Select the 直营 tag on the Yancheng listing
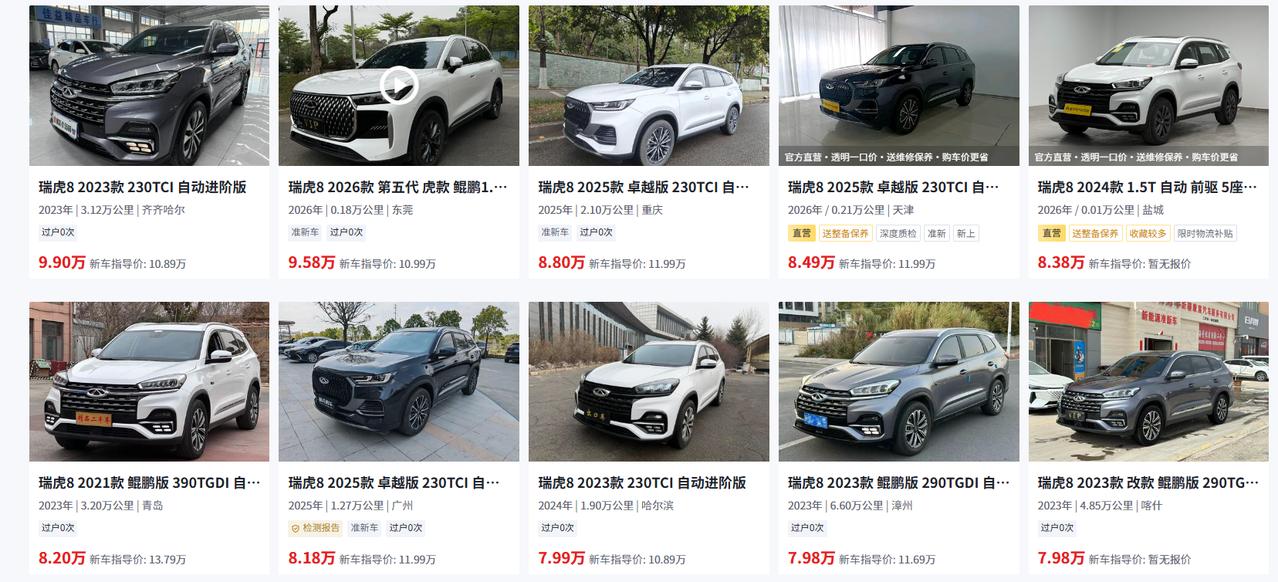Image resolution: width=1278 pixels, height=582 pixels. 1051,233
